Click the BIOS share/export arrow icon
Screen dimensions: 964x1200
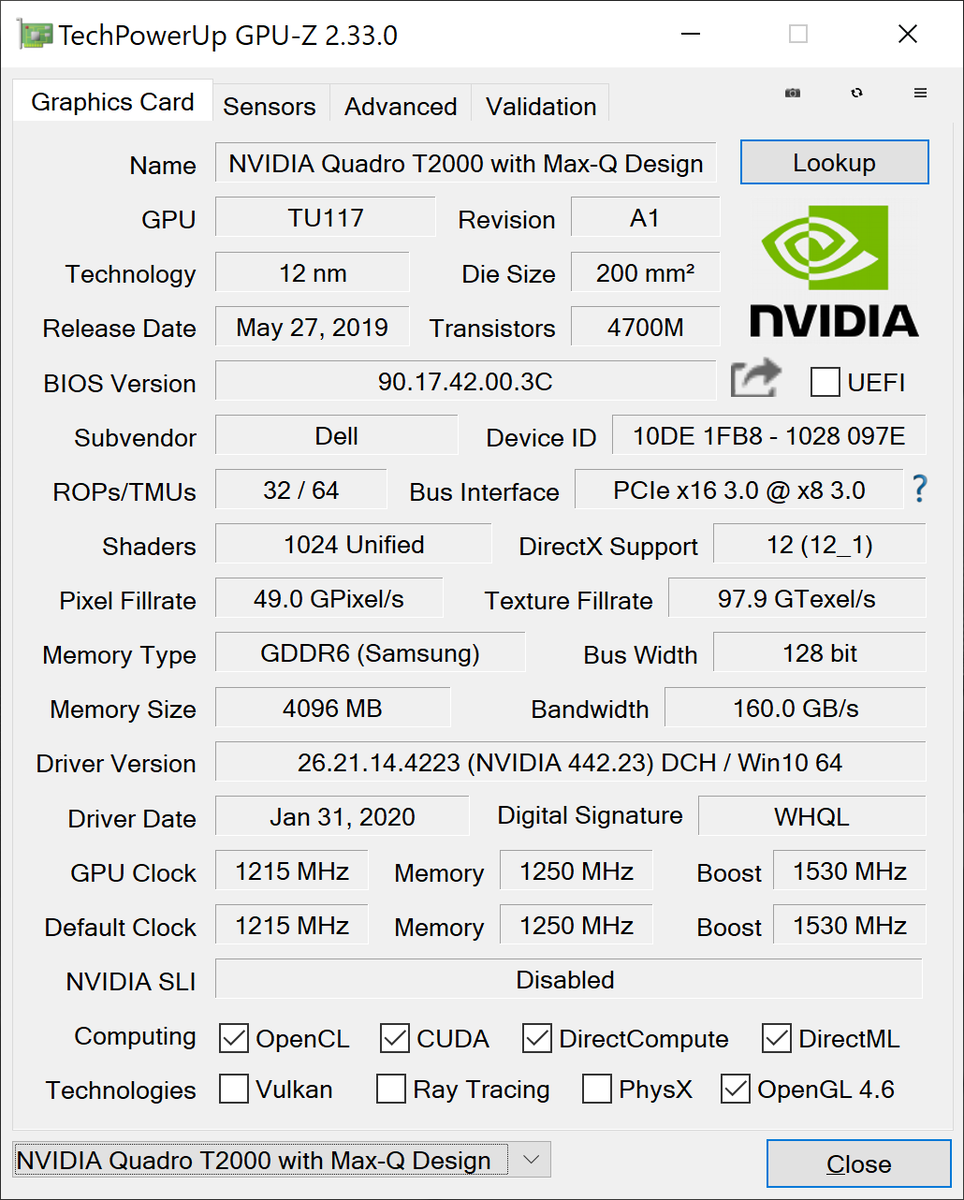(x=755, y=381)
